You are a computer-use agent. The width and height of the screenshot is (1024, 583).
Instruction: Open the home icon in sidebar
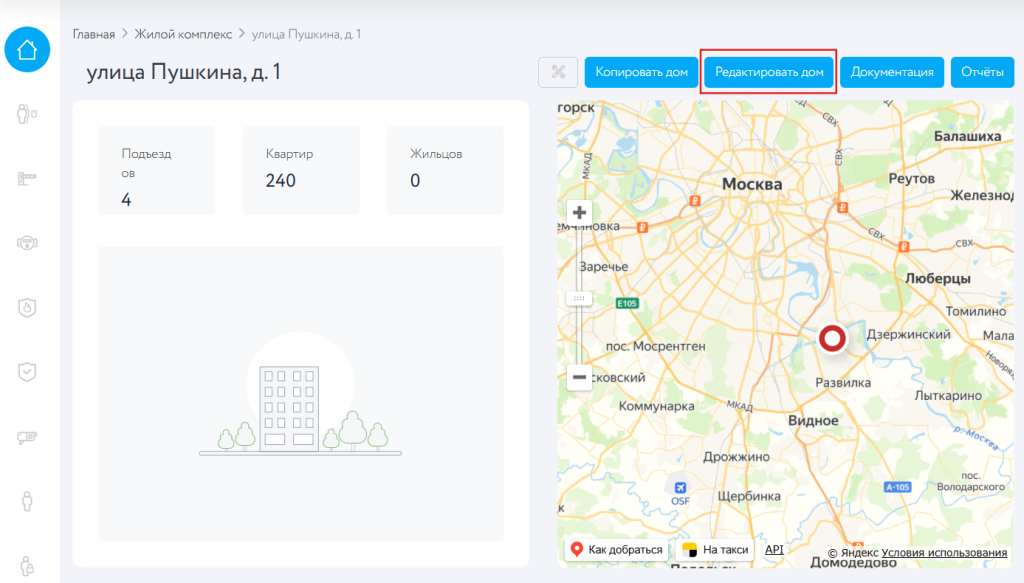[27, 48]
